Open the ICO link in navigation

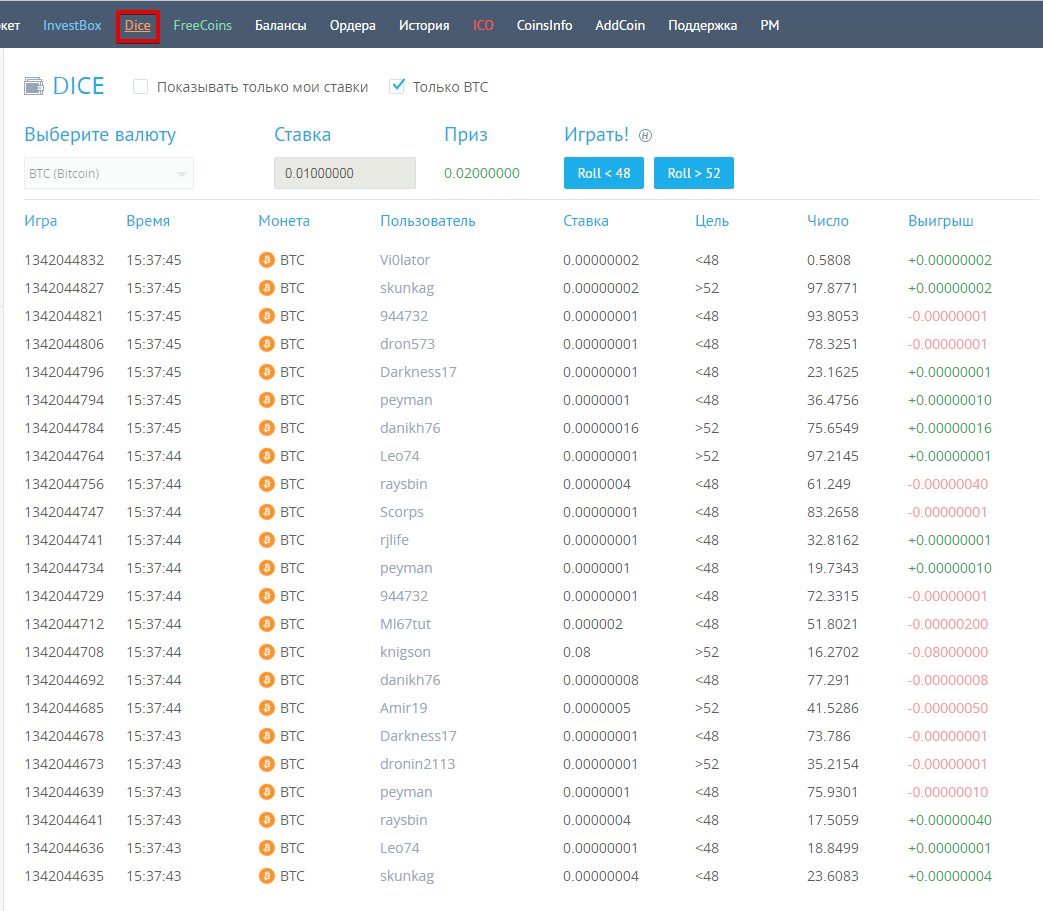(x=483, y=25)
